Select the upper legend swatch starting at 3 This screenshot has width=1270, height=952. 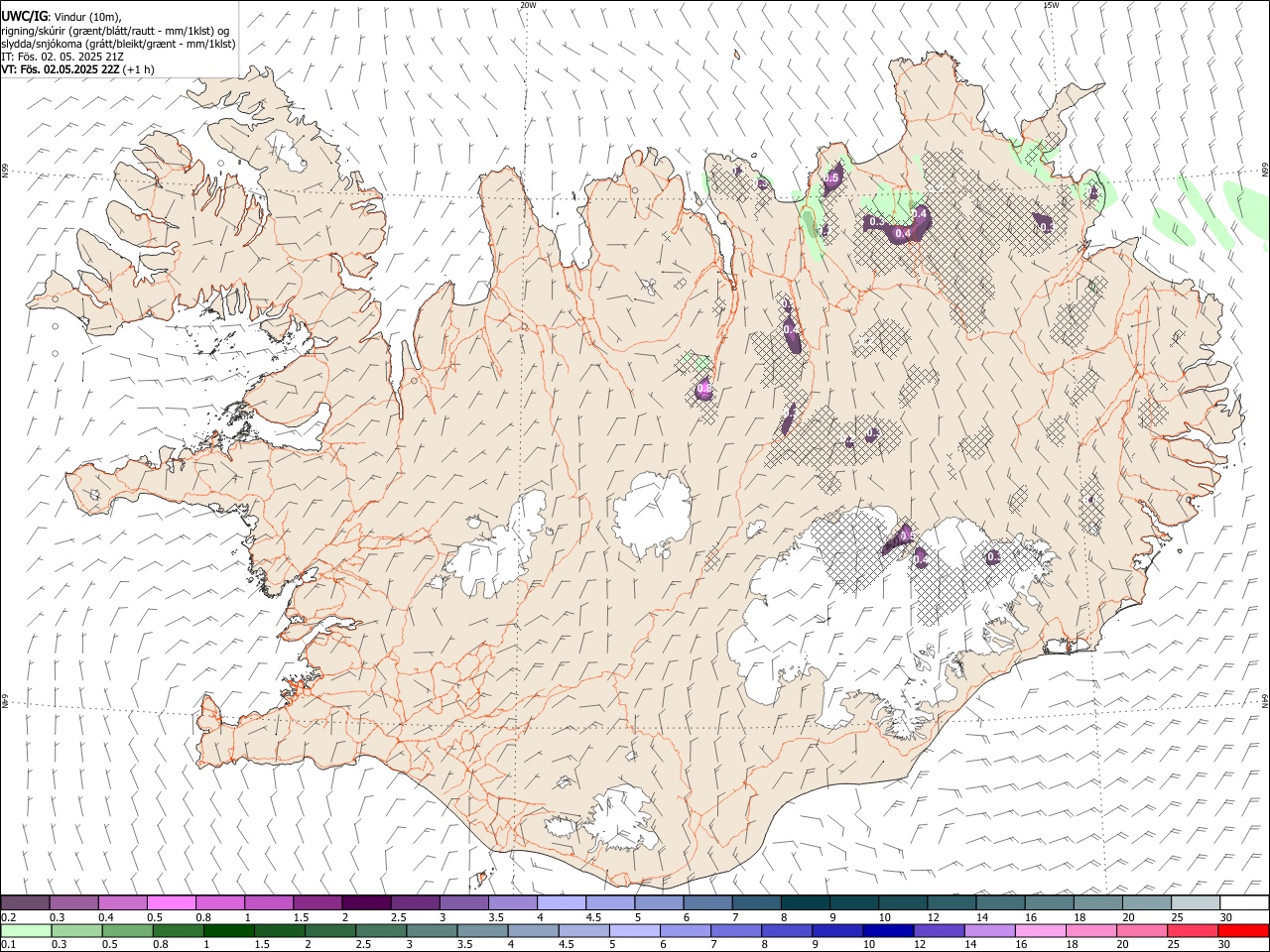click(x=464, y=902)
